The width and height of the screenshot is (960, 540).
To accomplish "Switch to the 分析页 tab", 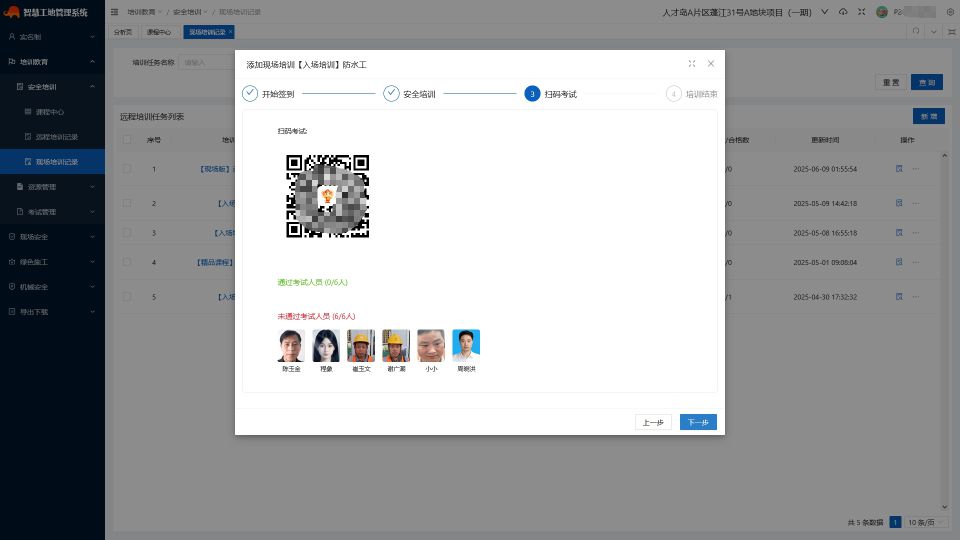I will 123,32.
